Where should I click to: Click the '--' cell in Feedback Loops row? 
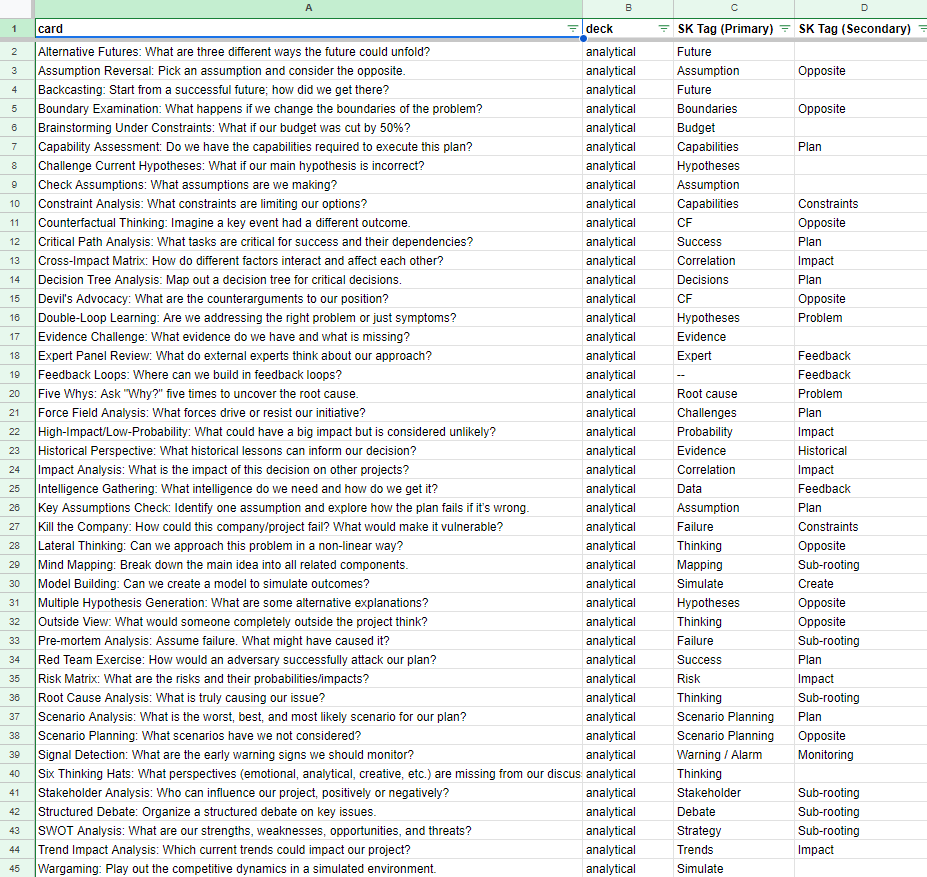pos(734,375)
